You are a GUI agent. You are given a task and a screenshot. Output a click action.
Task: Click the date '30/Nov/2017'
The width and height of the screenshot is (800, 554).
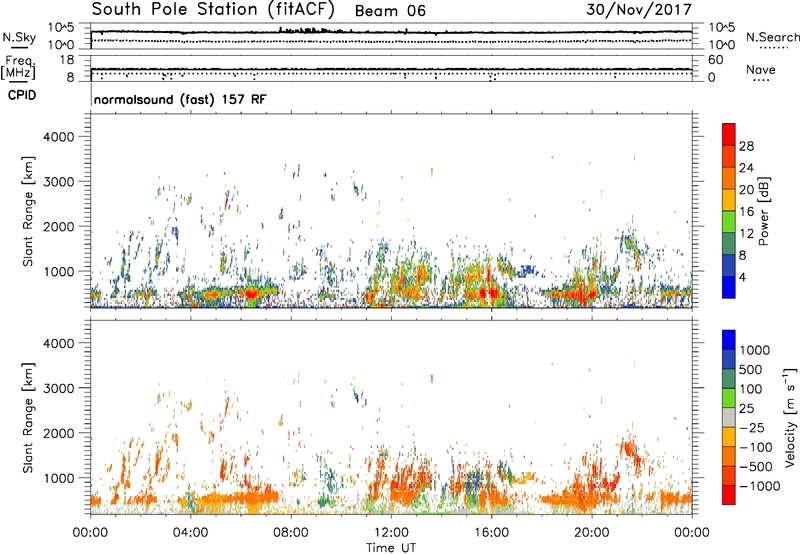[639, 9]
